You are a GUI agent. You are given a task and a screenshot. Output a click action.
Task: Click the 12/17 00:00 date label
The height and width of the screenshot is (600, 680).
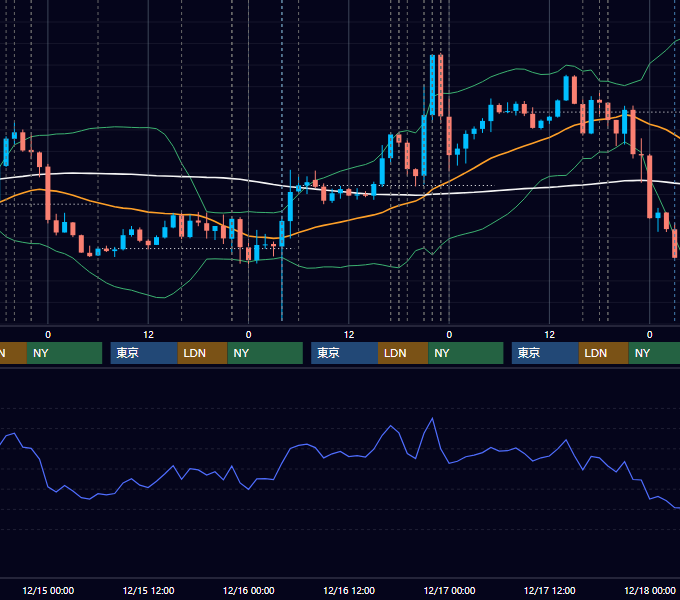point(449,590)
